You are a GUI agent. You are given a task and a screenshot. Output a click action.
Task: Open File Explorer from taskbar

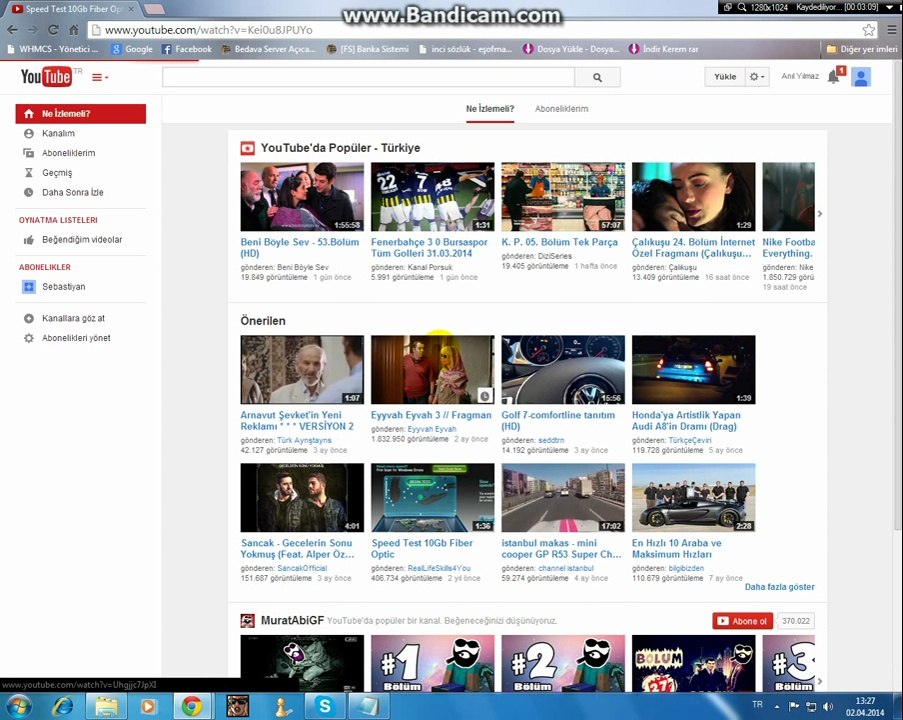pos(107,706)
